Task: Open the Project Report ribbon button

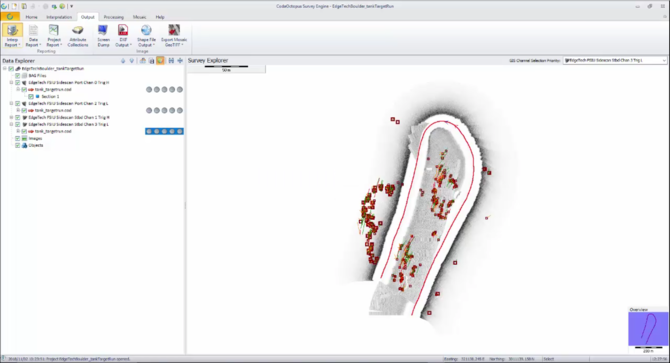Action: (54, 35)
